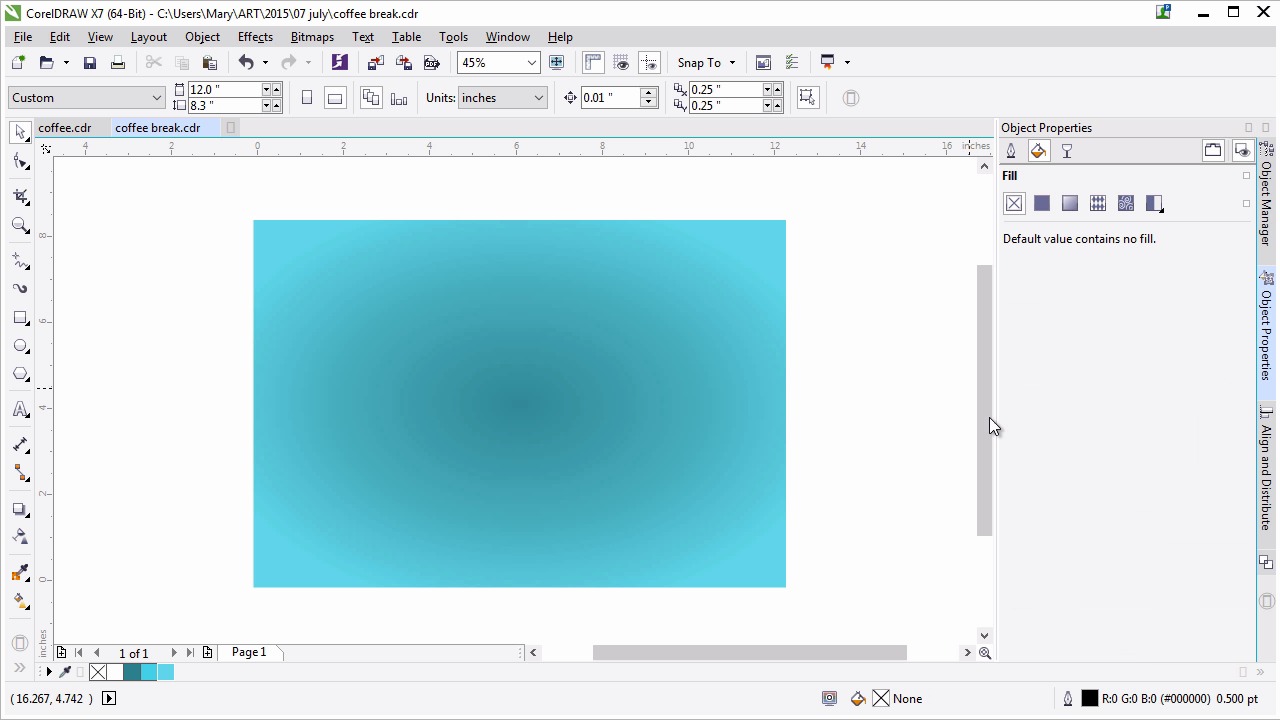
Task: Open the Snap To options button
Action: 706,63
